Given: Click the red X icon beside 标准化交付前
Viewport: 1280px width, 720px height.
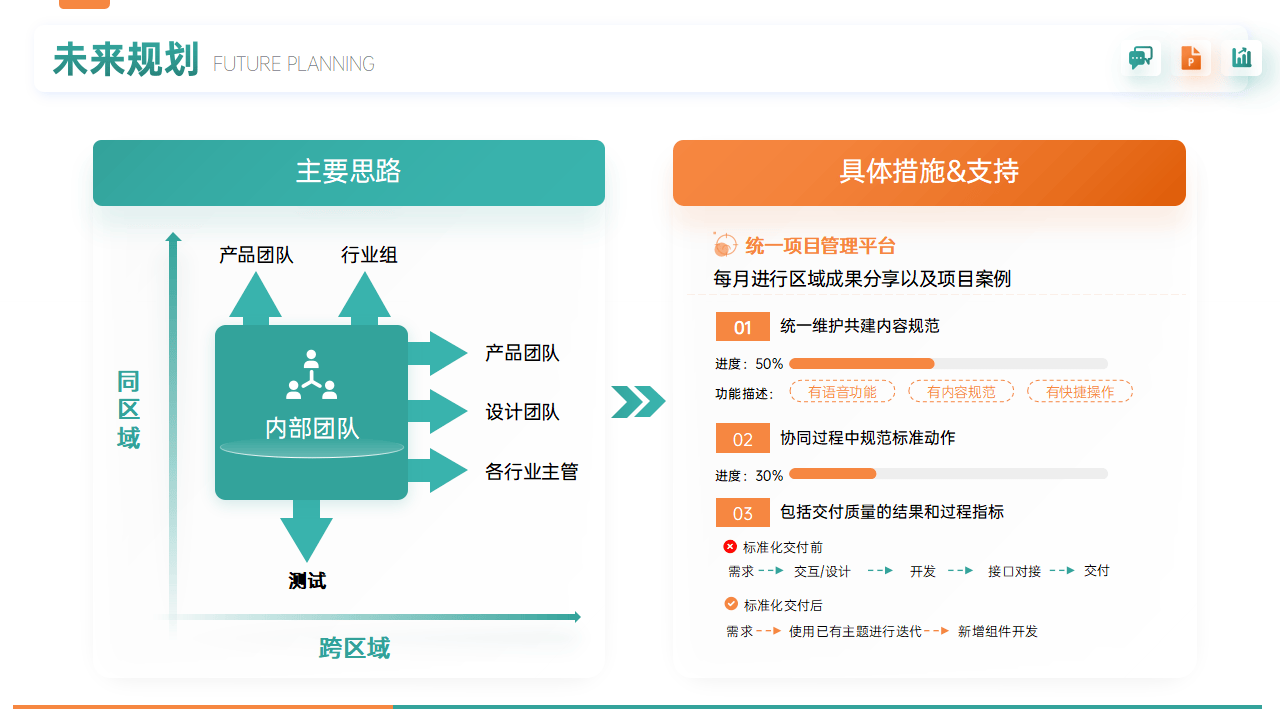Looking at the screenshot, I should [x=730, y=546].
